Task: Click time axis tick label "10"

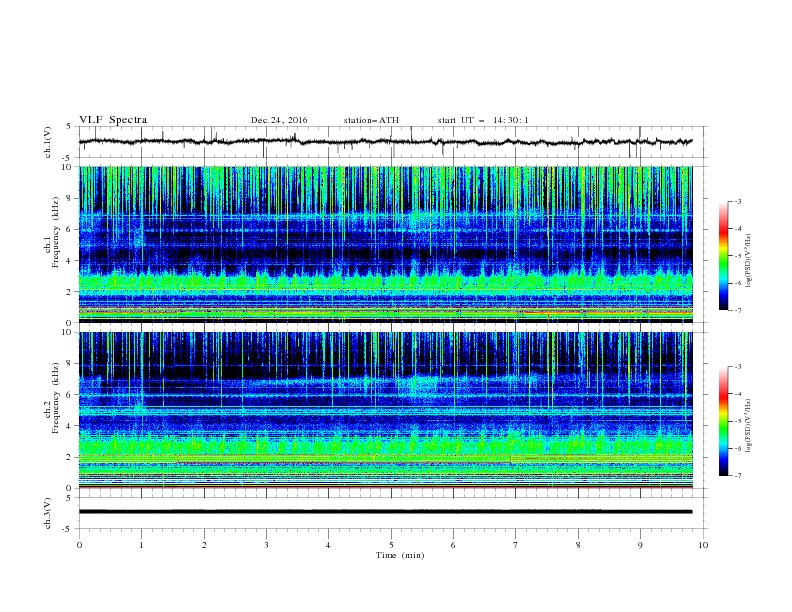Action: 703,545
